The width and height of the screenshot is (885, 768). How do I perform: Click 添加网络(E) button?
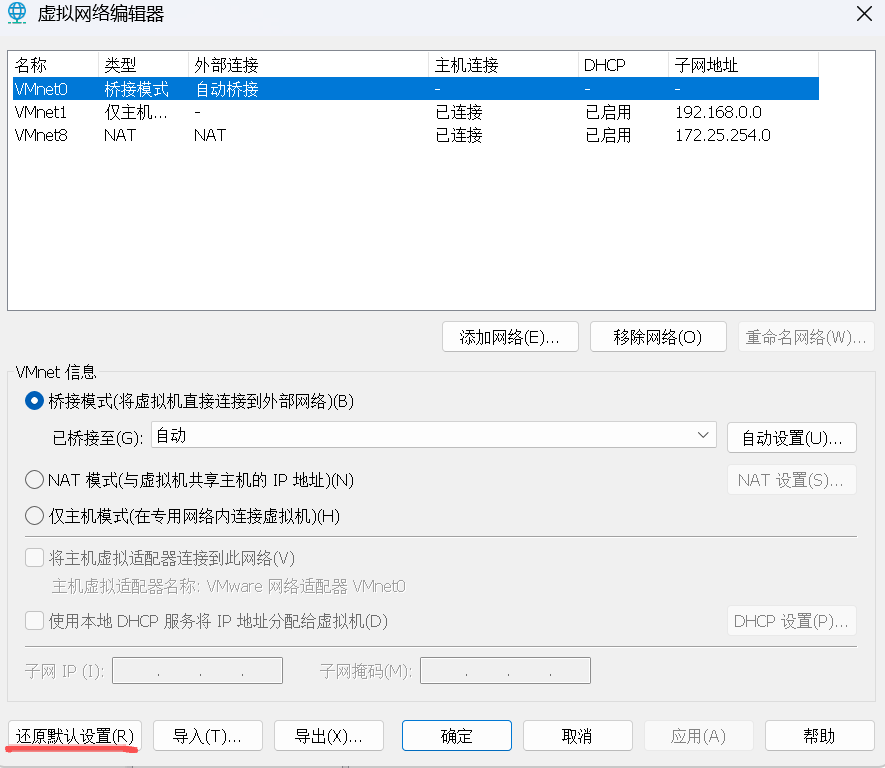(x=510, y=337)
